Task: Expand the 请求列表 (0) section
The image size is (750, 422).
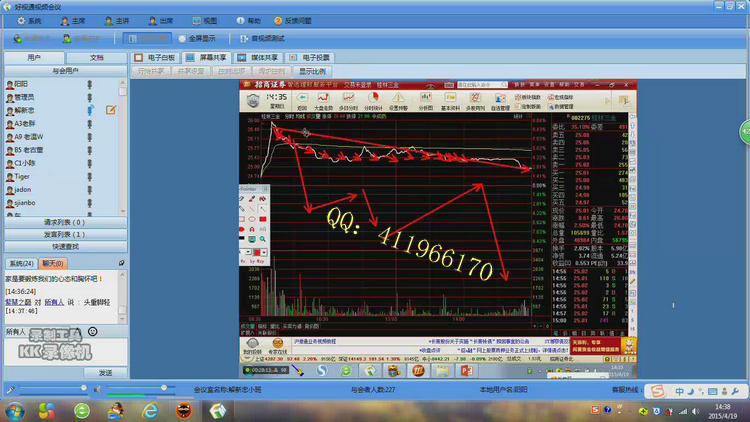Action: tap(63, 222)
